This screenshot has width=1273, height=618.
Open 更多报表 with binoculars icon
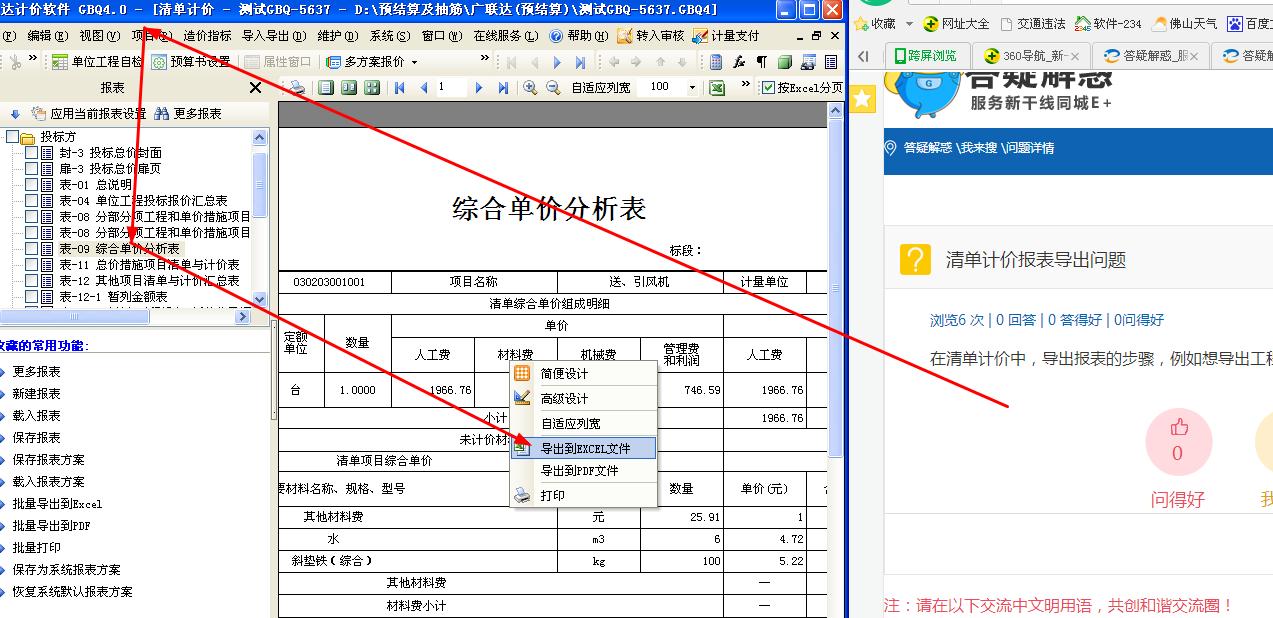click(187, 114)
